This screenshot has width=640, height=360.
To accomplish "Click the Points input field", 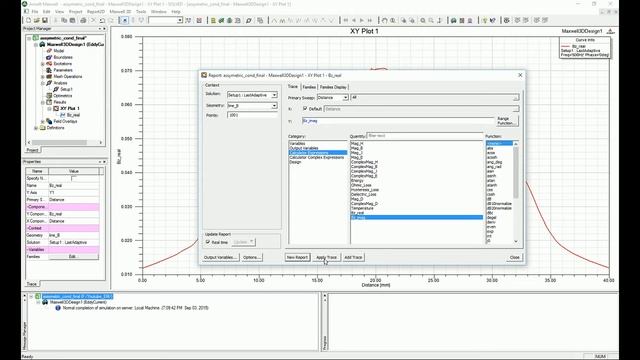I will pos(252,116).
